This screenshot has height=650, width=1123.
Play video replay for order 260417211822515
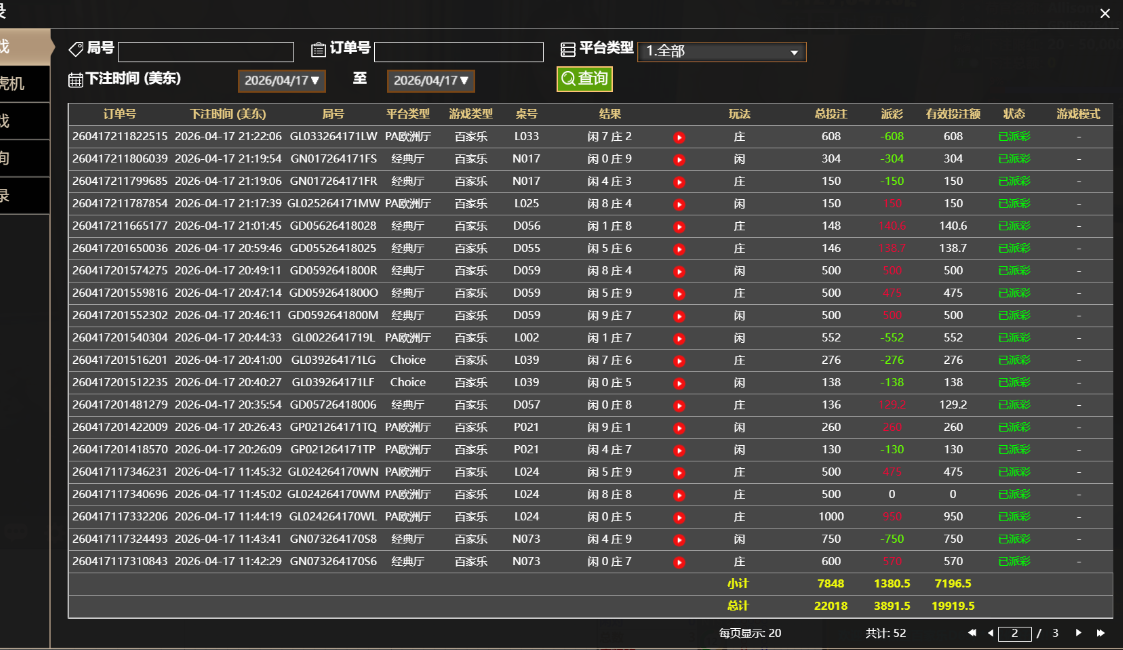pos(679,137)
